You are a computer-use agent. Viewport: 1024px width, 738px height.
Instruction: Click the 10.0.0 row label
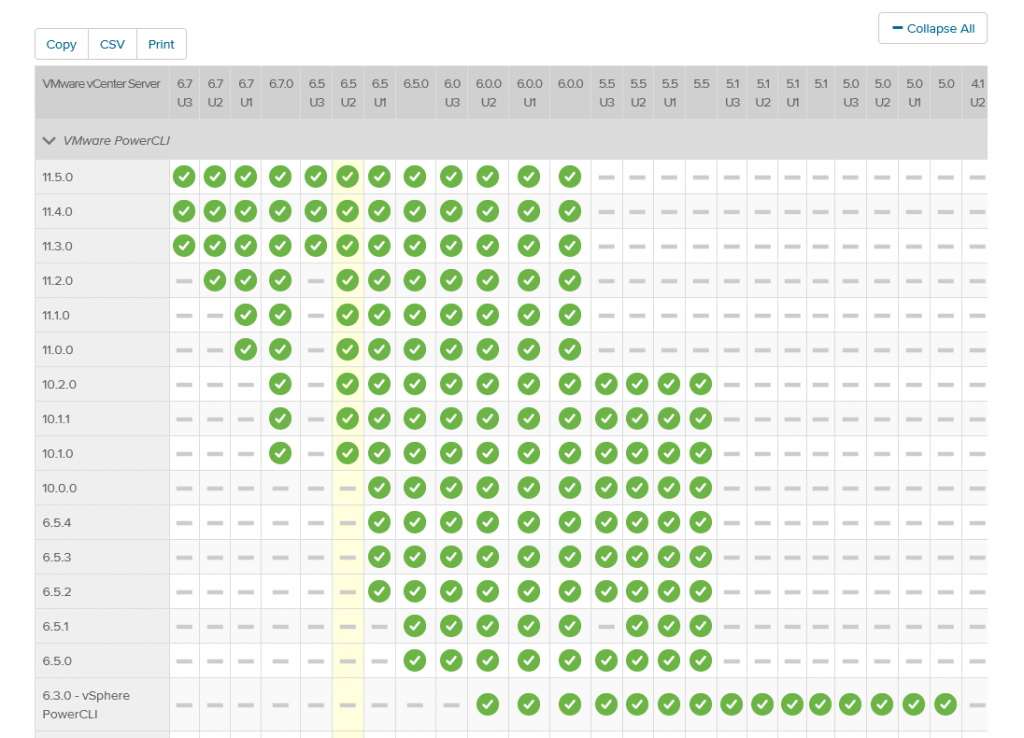click(59, 489)
